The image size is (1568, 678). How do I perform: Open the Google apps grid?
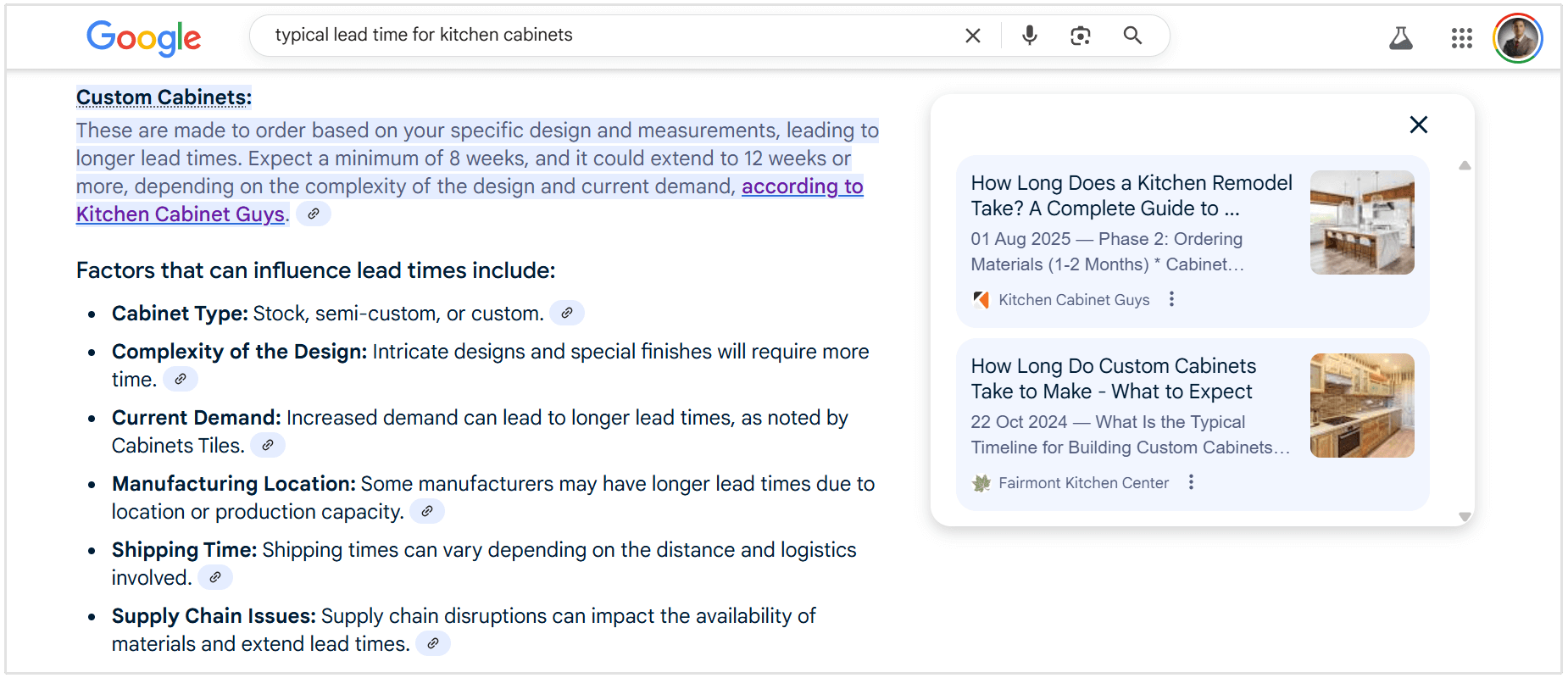click(1462, 37)
